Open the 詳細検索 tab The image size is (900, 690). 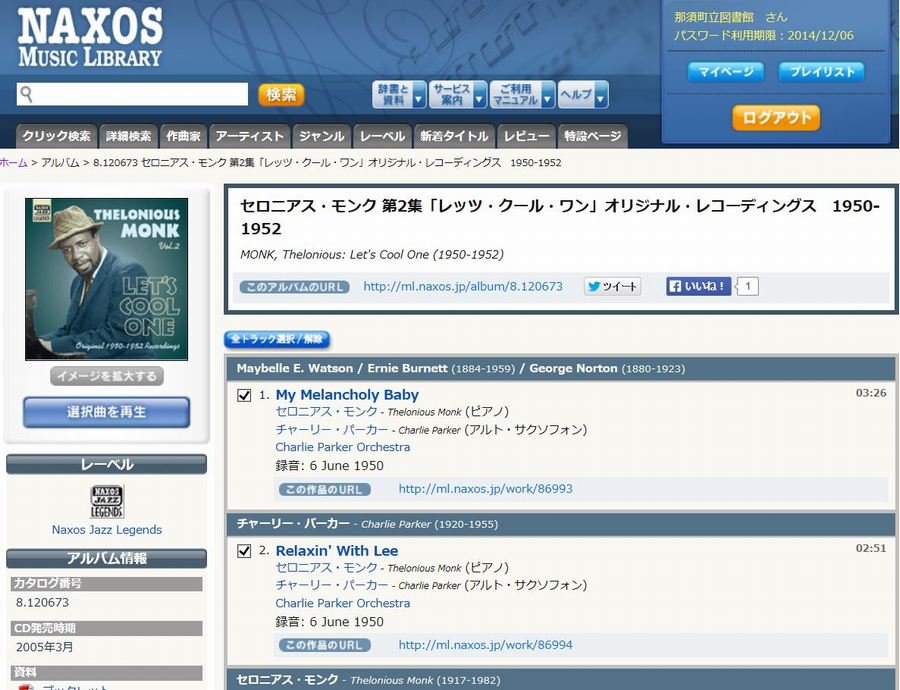[x=129, y=136]
